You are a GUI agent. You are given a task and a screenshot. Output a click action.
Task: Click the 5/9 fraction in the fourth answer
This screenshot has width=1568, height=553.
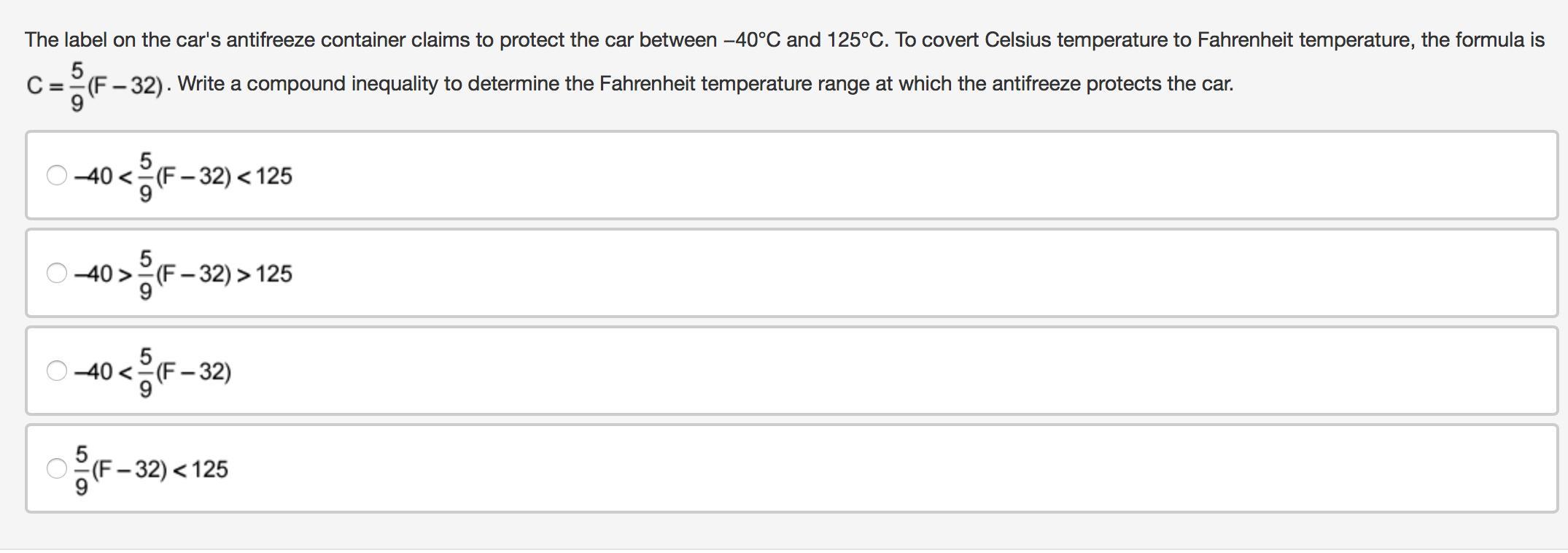click(82, 470)
